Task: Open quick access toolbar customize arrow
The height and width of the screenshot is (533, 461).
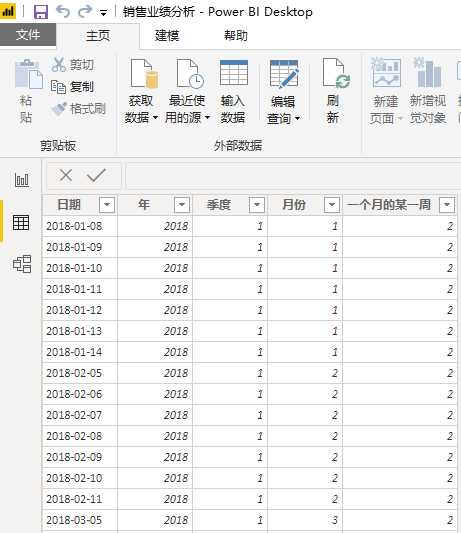Action: pos(103,13)
